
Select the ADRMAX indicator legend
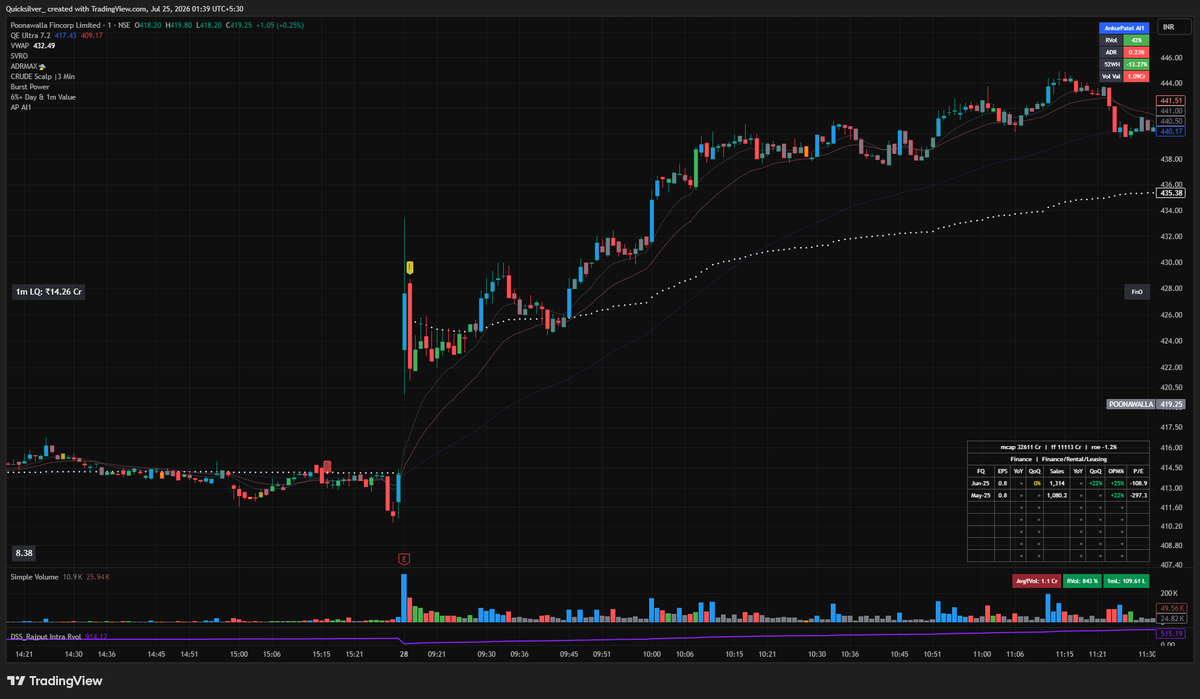(28, 67)
